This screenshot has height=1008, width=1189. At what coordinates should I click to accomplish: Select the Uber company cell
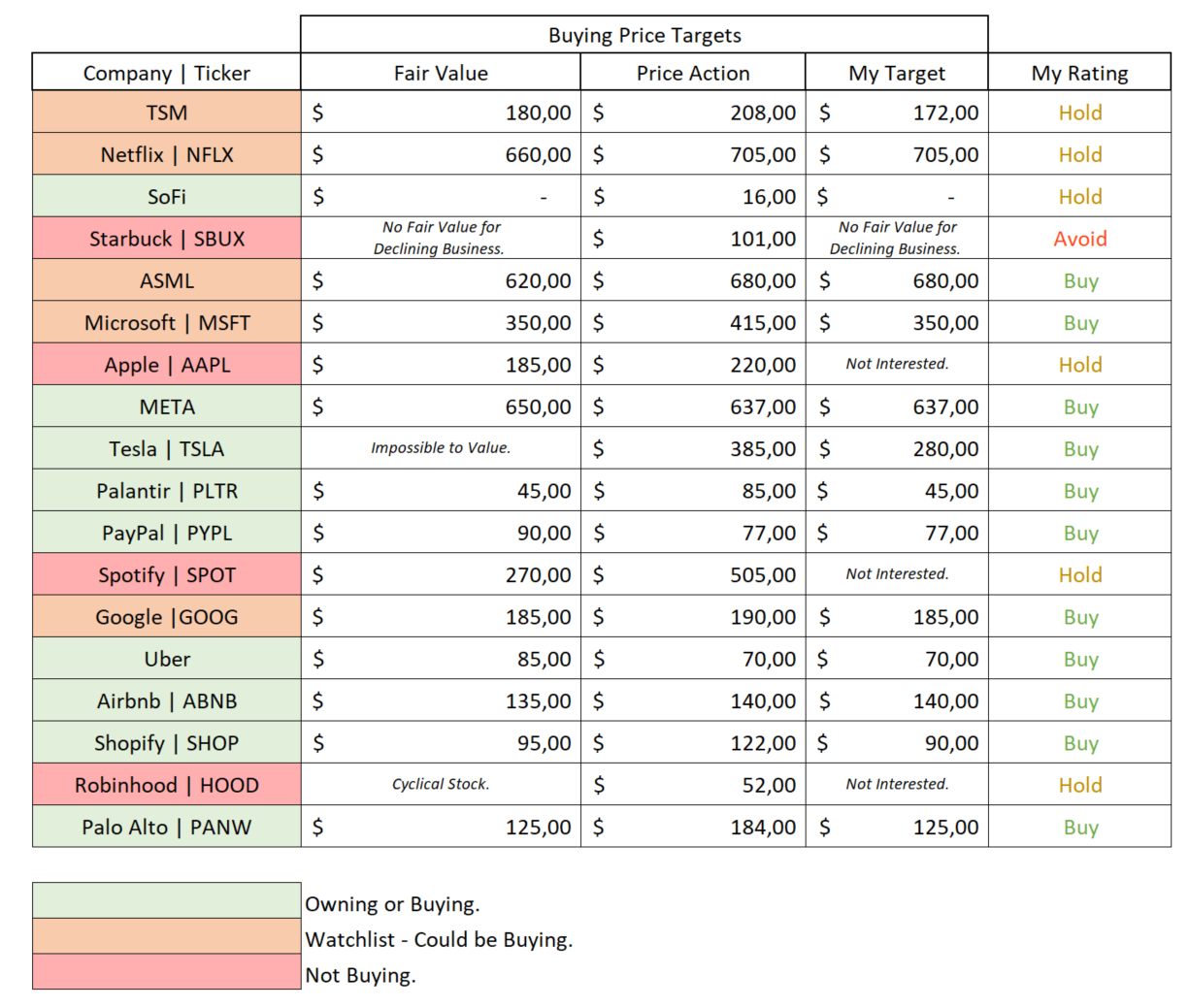[x=167, y=659]
